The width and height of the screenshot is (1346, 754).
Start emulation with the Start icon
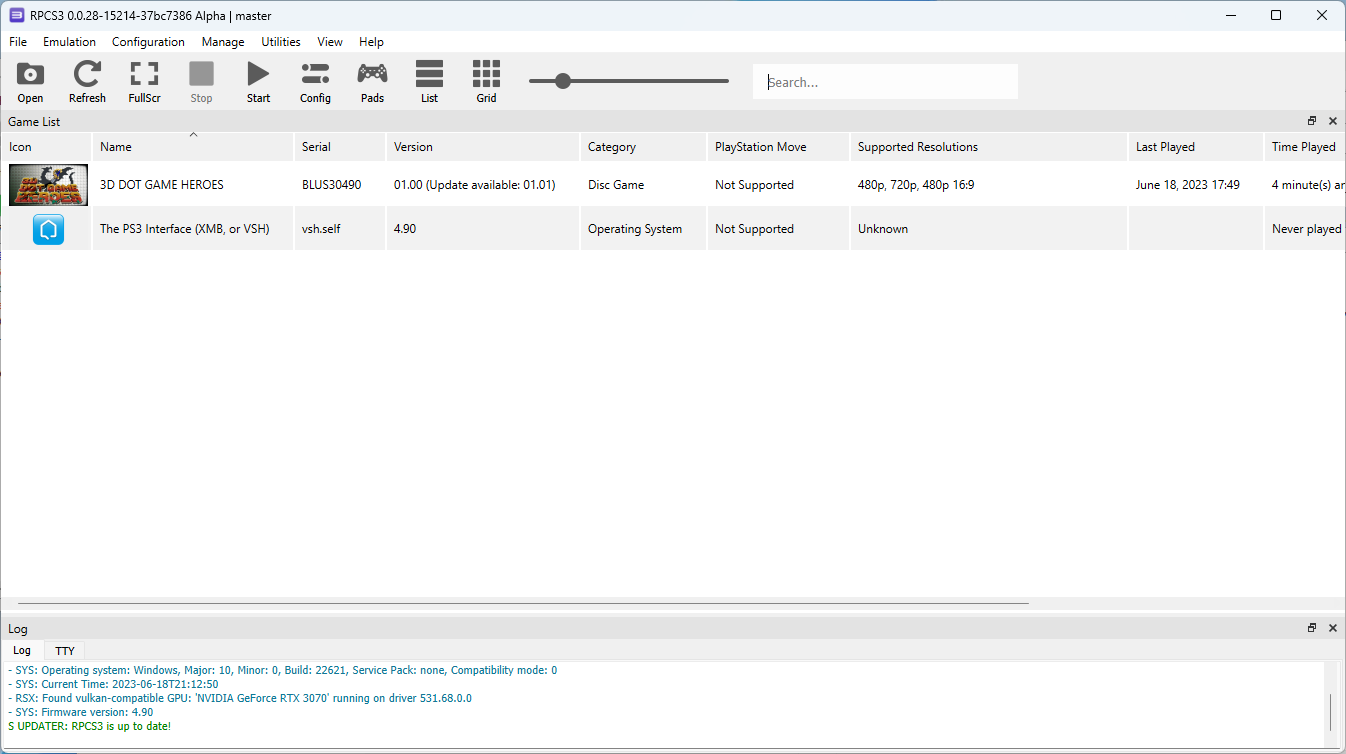pyautogui.click(x=259, y=74)
